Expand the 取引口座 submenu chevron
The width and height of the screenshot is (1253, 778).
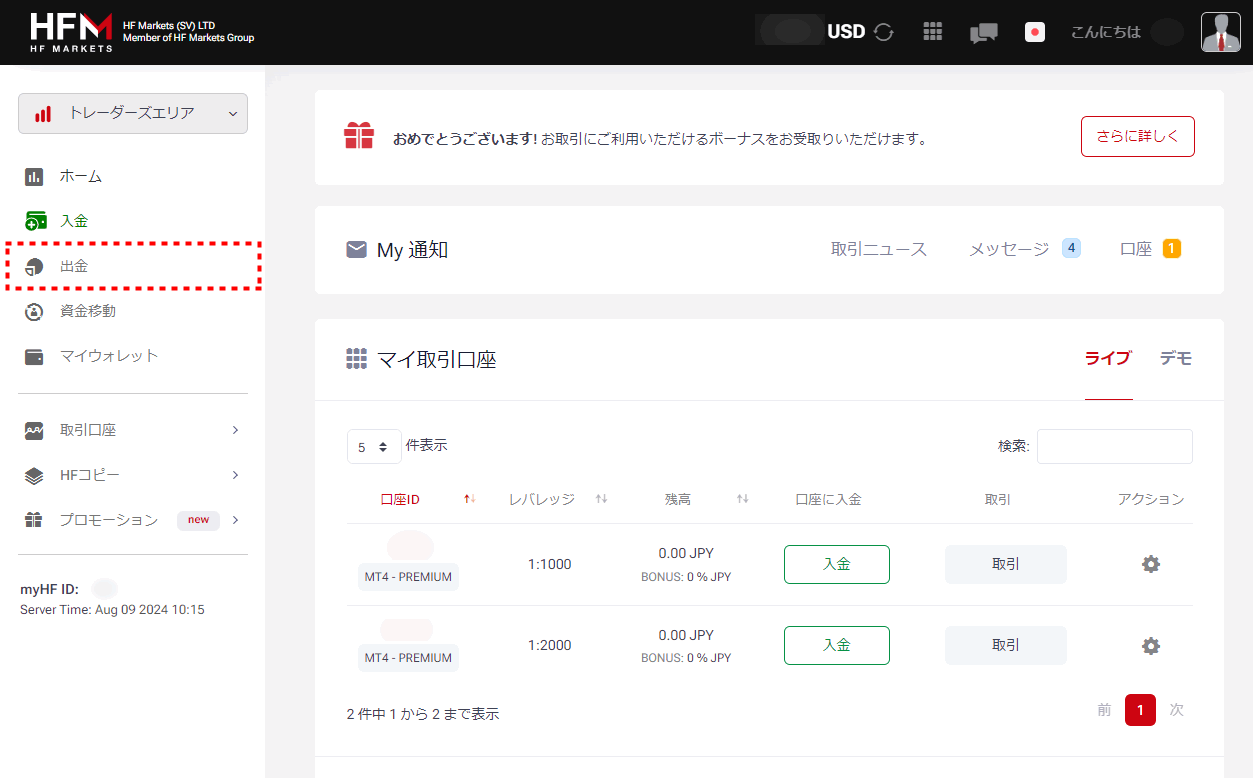click(235, 430)
